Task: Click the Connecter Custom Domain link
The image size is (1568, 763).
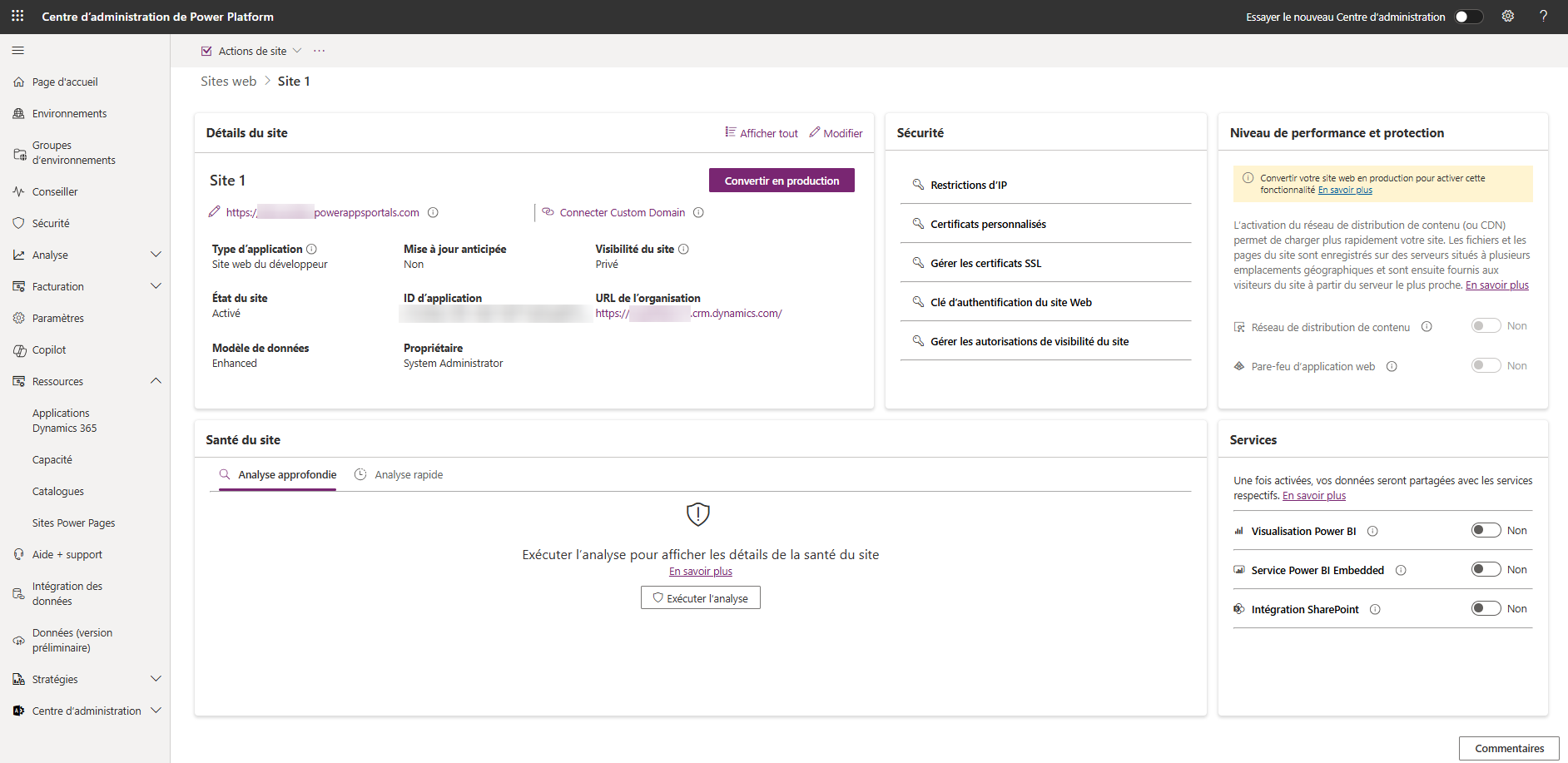Action: click(x=623, y=213)
